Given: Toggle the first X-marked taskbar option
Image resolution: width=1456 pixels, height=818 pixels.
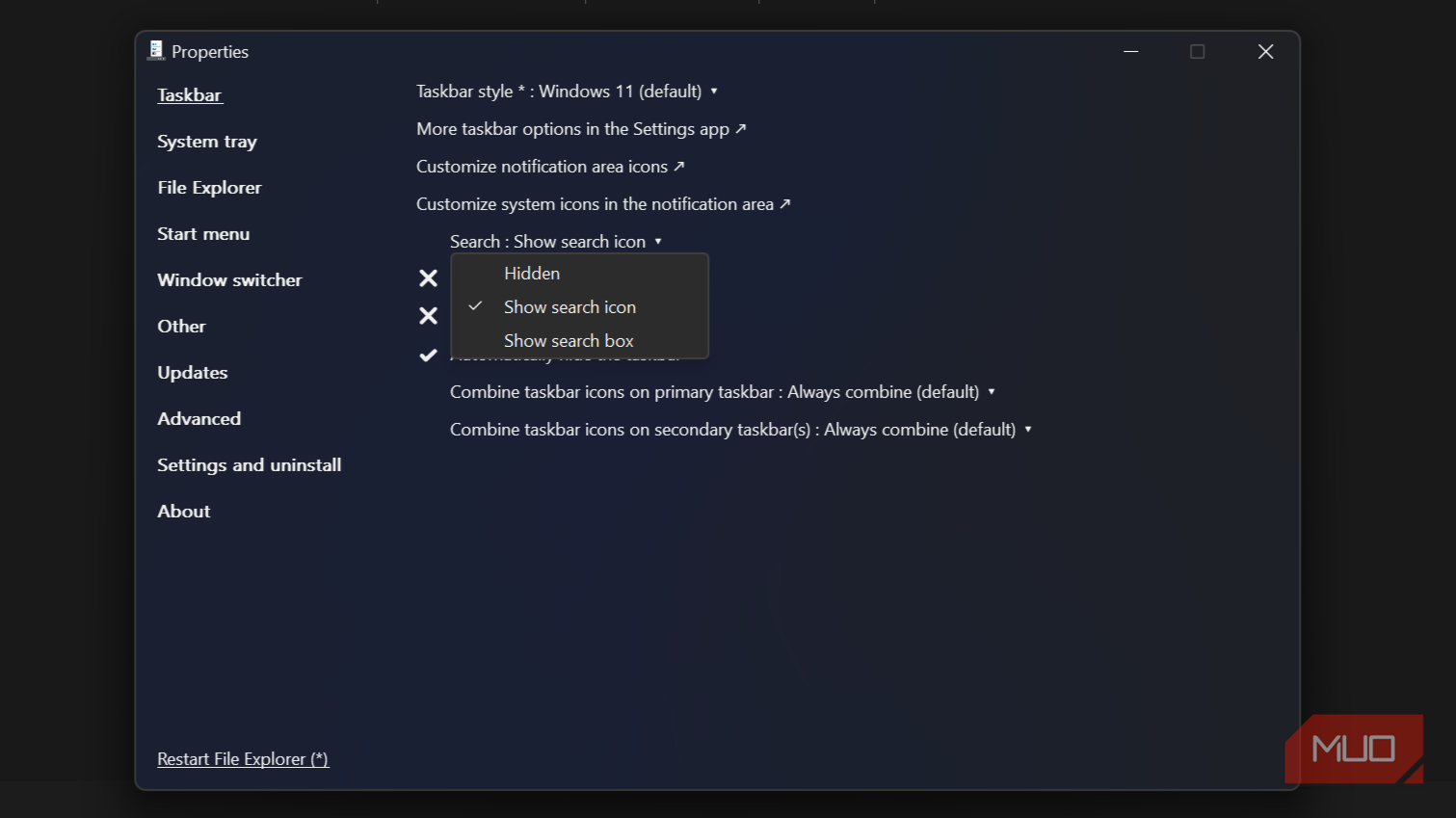Looking at the screenshot, I should pyautogui.click(x=429, y=278).
